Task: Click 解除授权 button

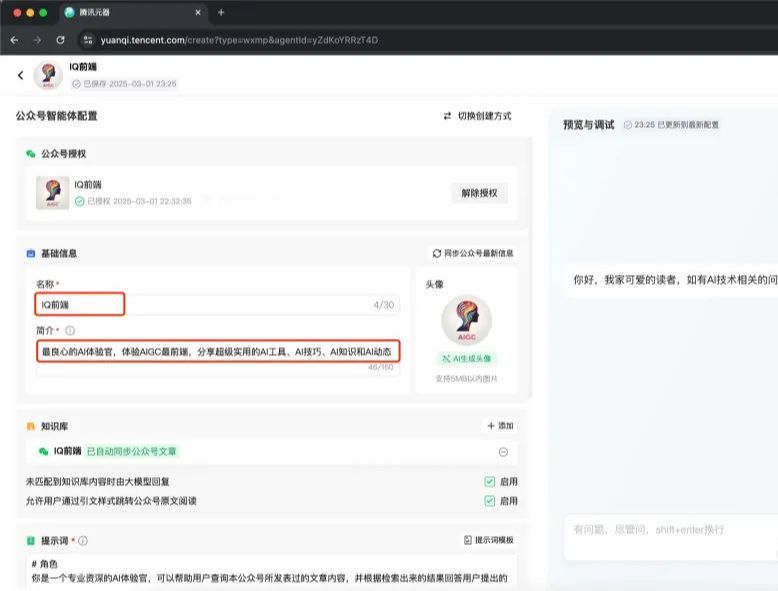Action: pos(479,193)
